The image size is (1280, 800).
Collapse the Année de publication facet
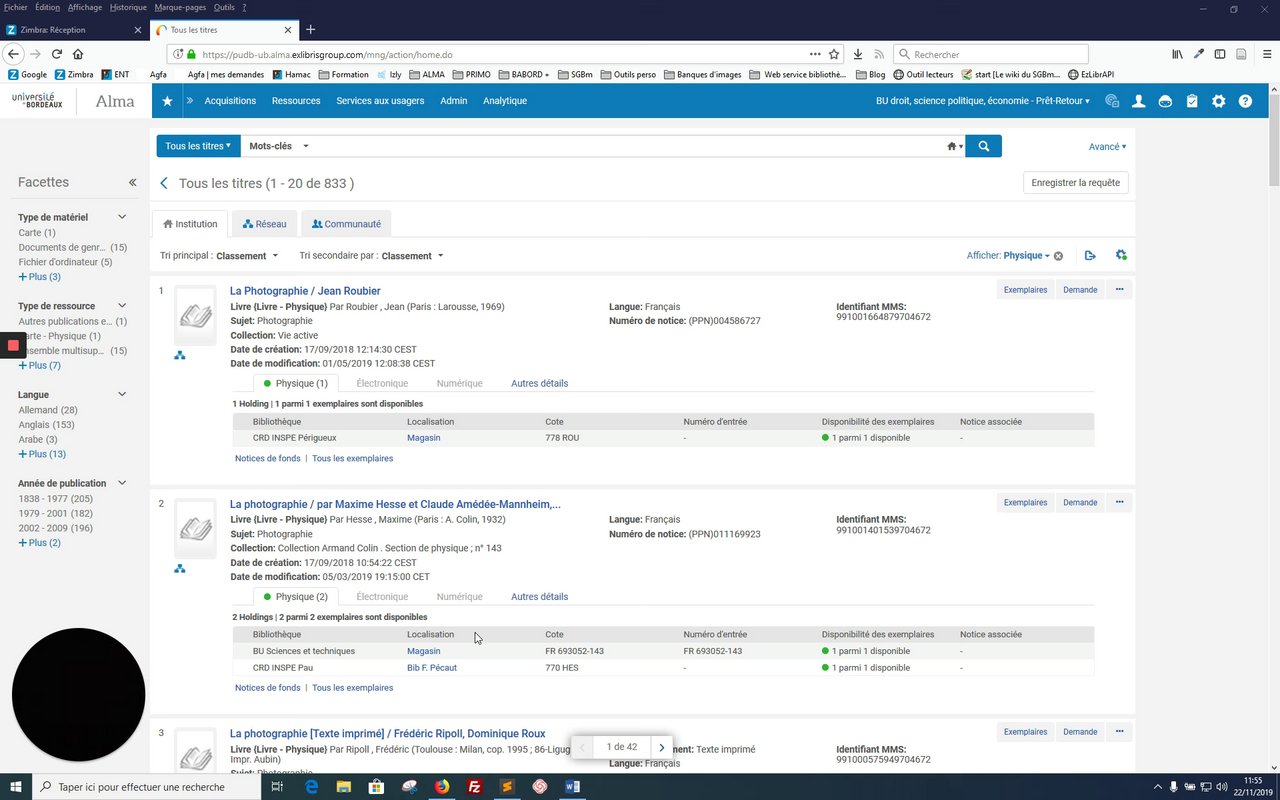(122, 484)
